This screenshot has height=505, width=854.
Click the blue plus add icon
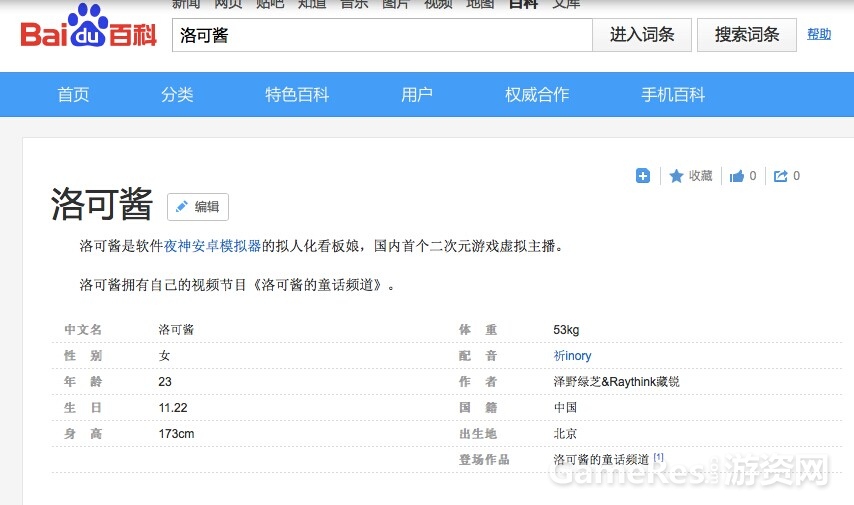click(x=643, y=176)
